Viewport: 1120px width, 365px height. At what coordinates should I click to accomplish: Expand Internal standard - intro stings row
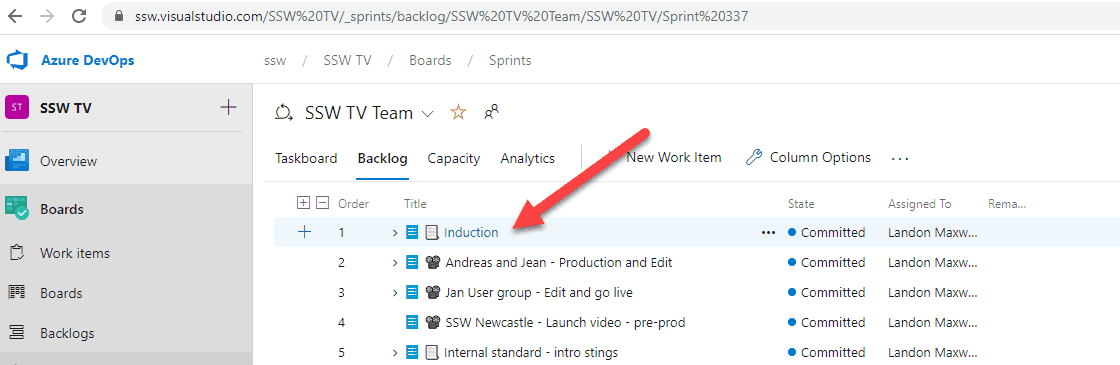pyautogui.click(x=394, y=353)
